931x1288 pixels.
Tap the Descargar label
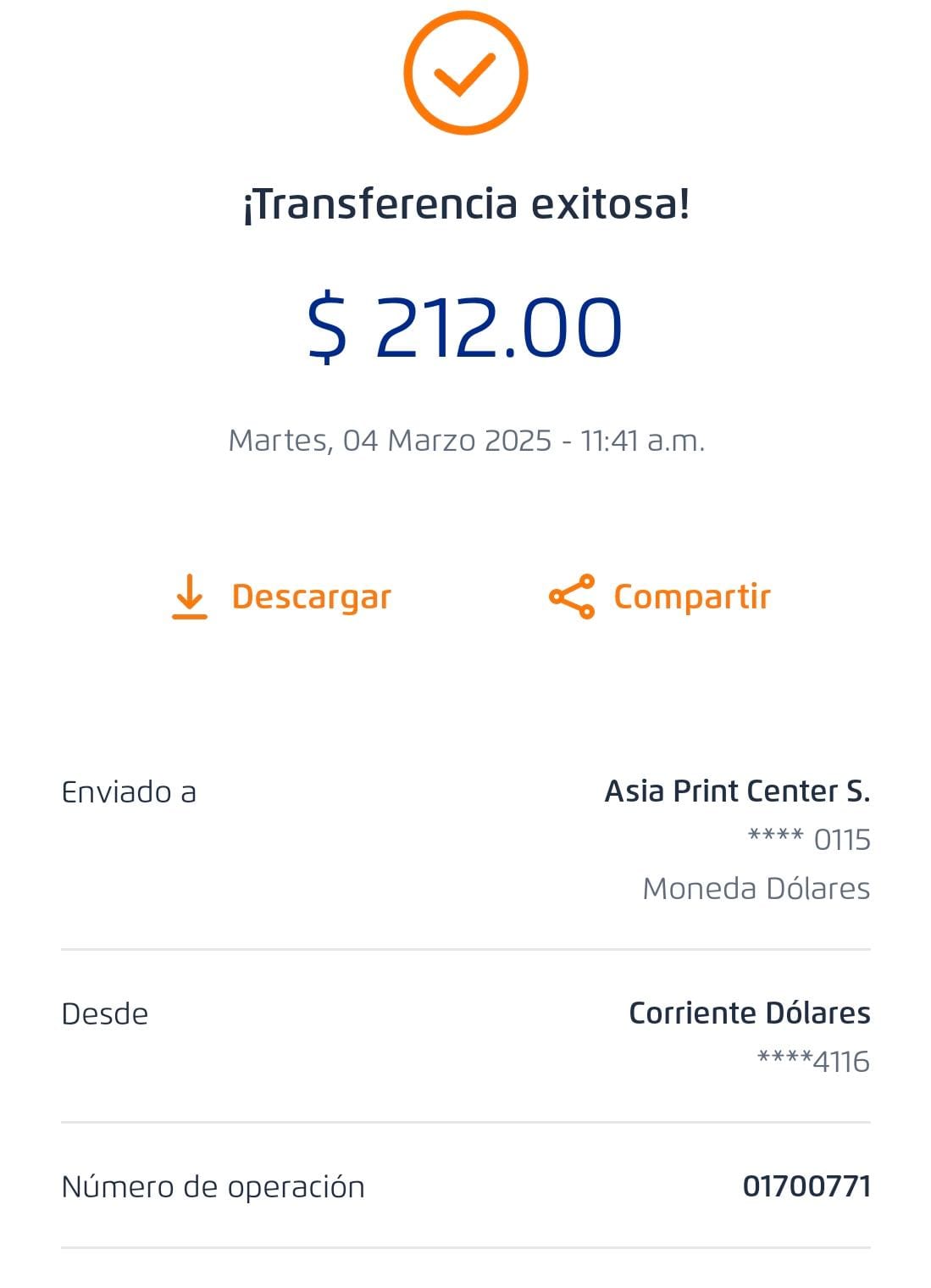tap(311, 597)
